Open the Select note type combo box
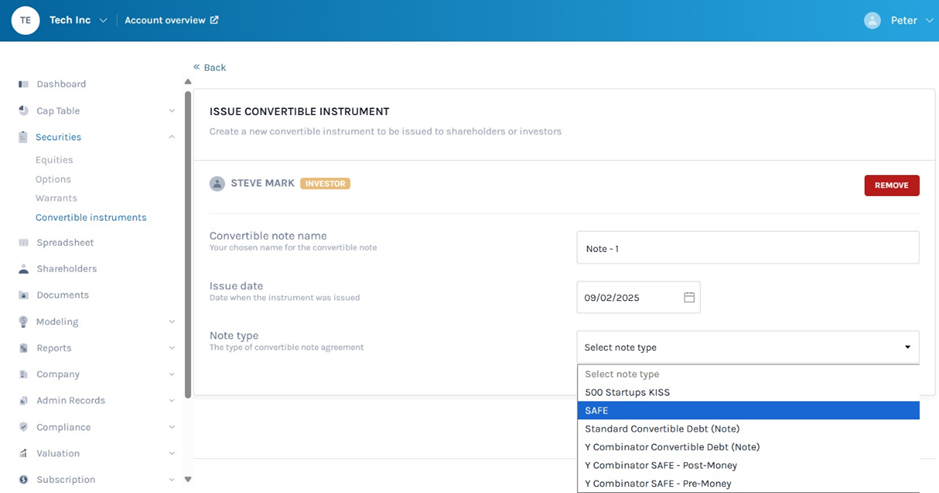The image size is (939, 493). click(x=747, y=347)
